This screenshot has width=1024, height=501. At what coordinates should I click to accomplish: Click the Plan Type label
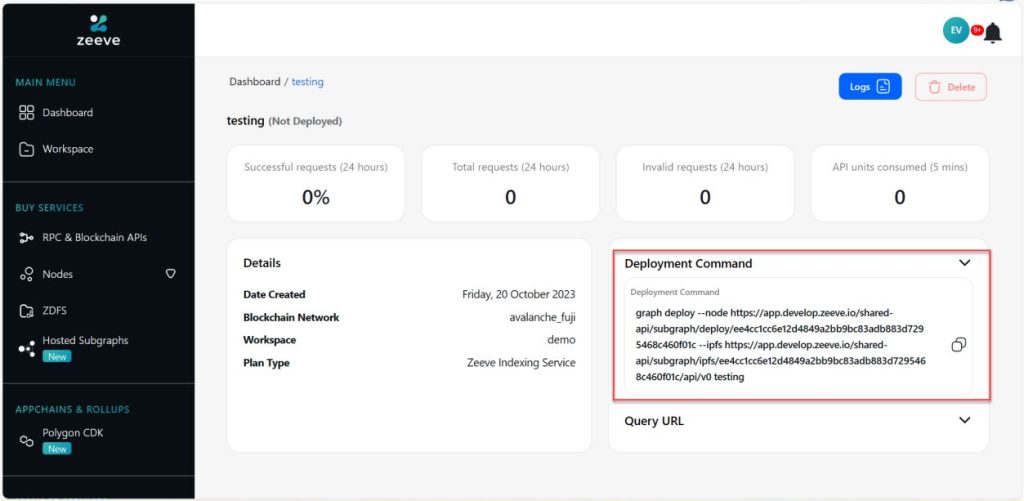click(266, 363)
